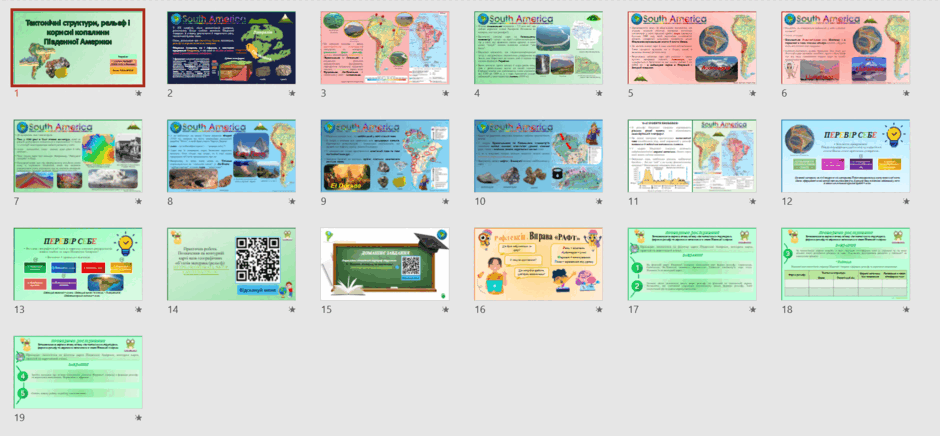The height and width of the screenshot is (436, 940).
Task: Click the animation star under slide 7
Action: coord(139,202)
